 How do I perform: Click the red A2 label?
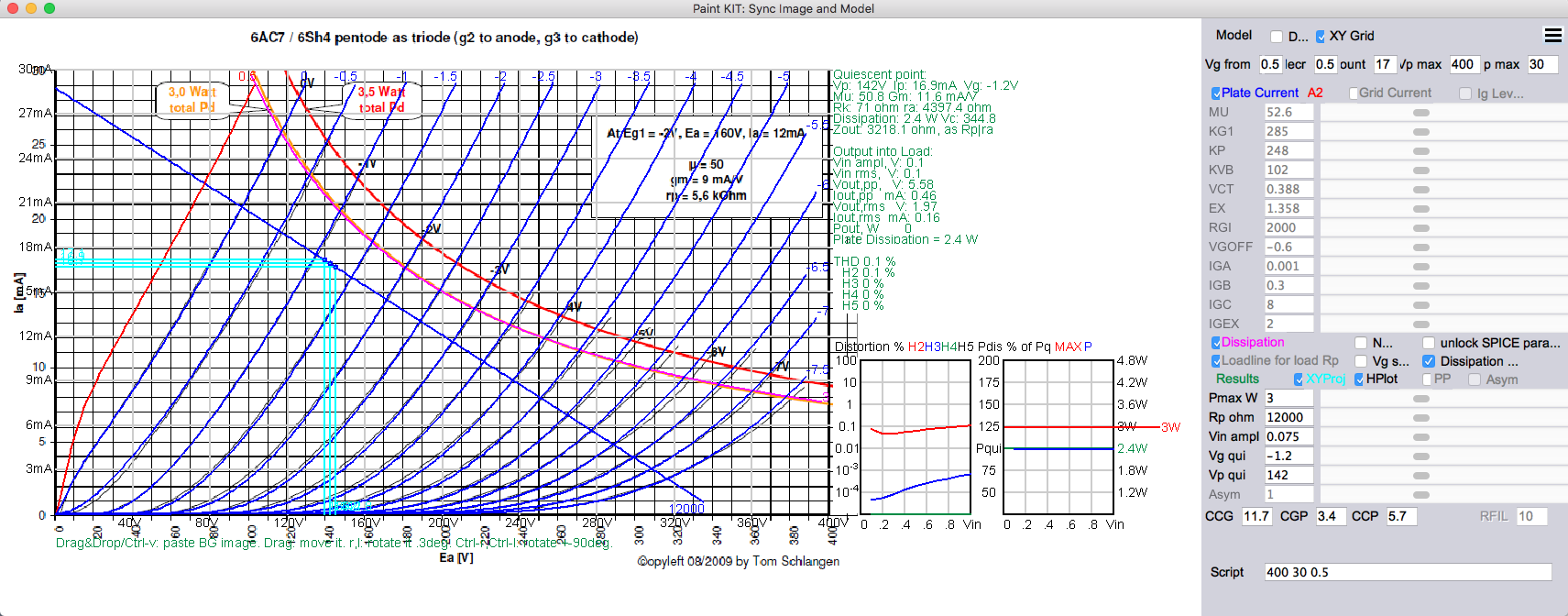point(1315,93)
